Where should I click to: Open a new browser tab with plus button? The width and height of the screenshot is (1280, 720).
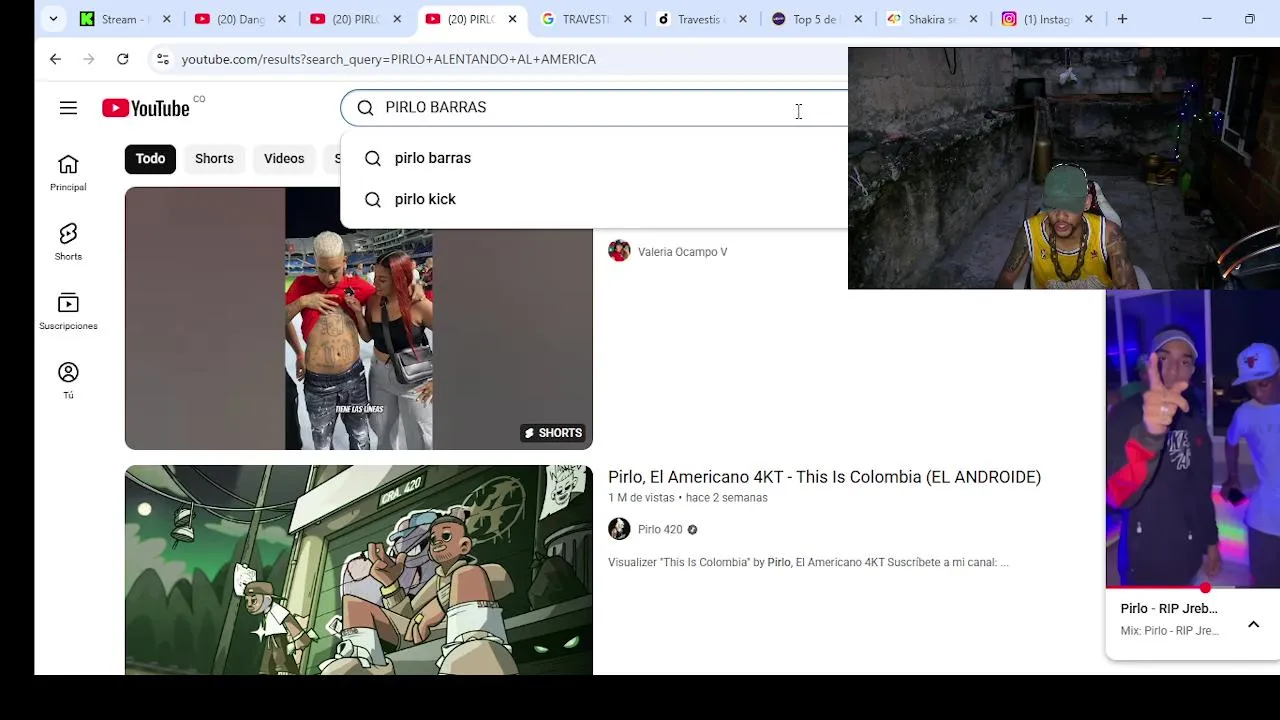click(1122, 19)
